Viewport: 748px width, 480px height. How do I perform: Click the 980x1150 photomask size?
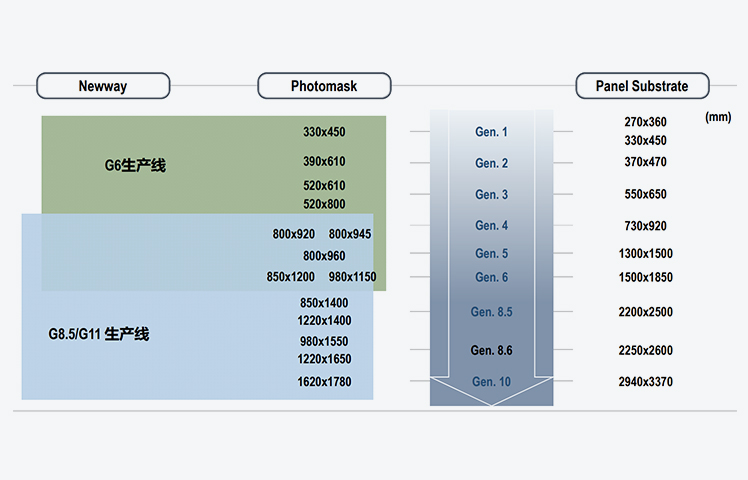[353, 276]
